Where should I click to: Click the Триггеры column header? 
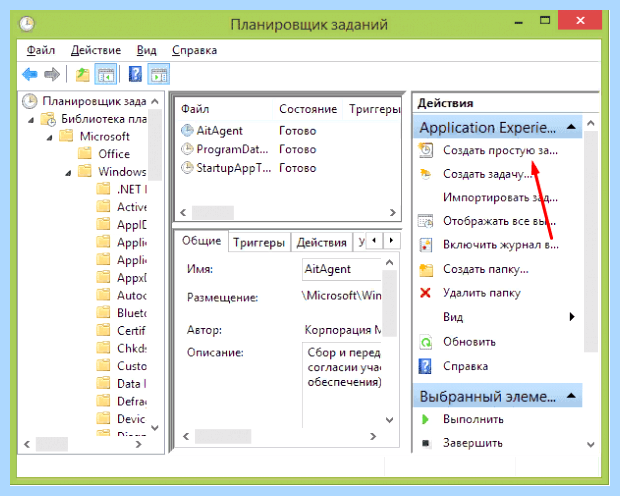click(372, 109)
